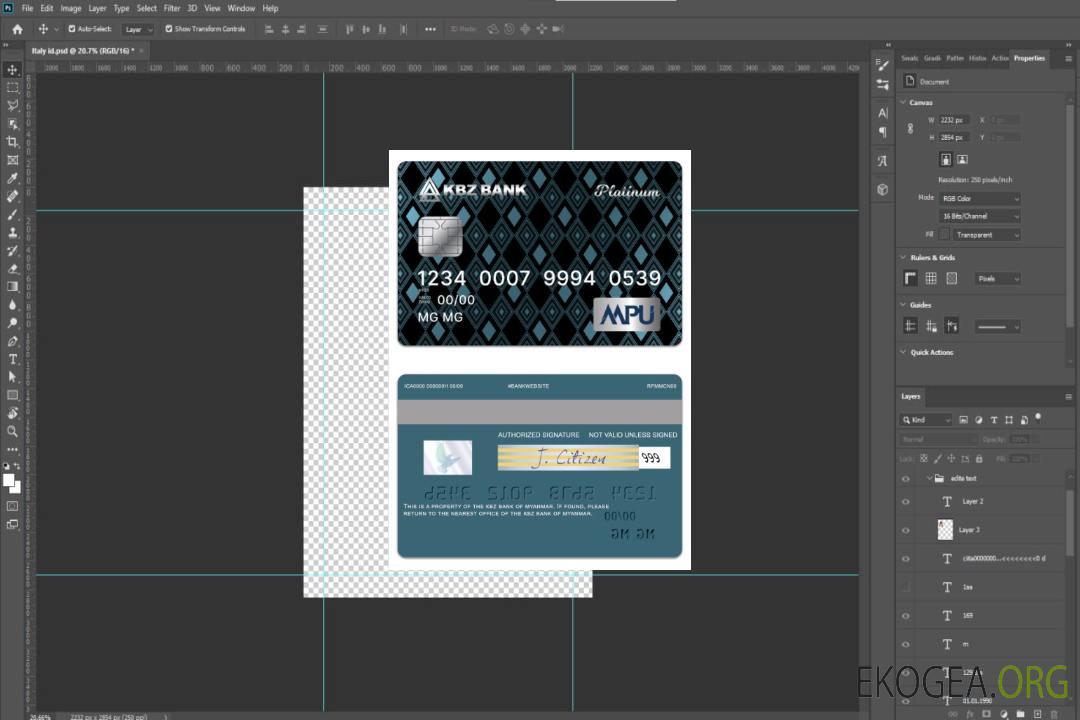Open the Filter menu
The height and width of the screenshot is (720, 1080).
(x=172, y=8)
